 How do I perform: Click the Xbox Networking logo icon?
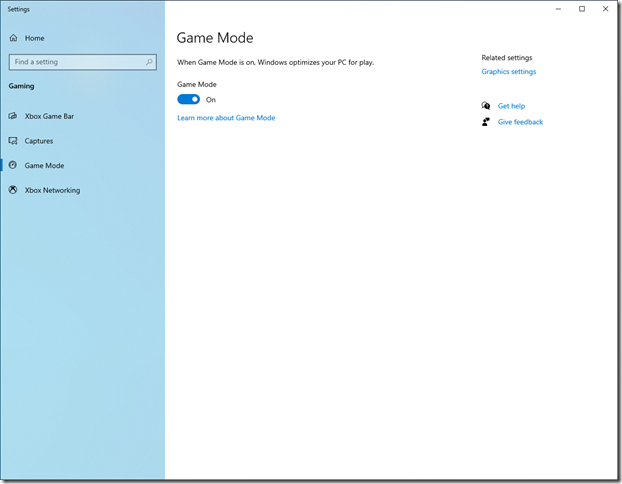coord(13,190)
